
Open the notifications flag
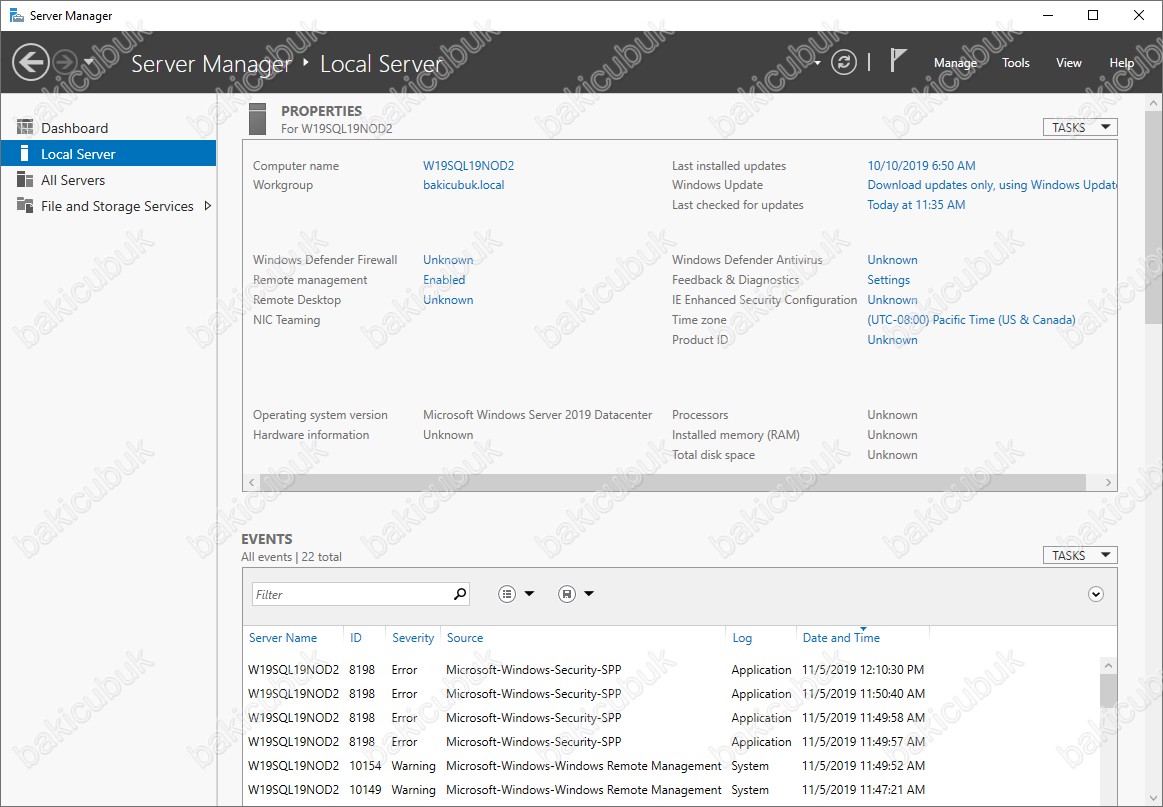tap(897, 61)
